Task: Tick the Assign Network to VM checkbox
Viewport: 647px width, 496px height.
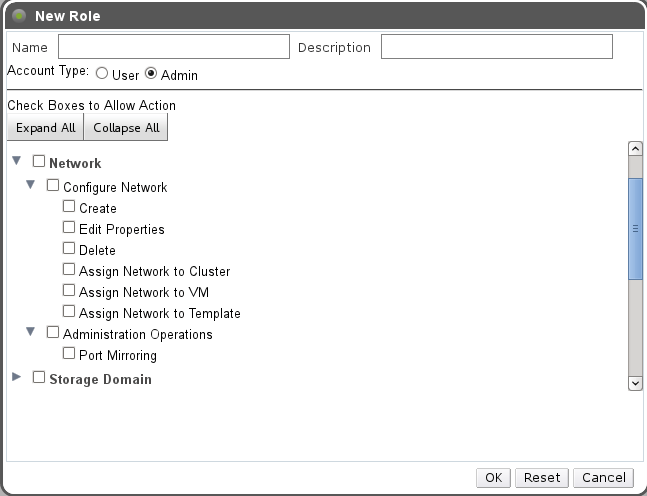Action: click(69, 291)
